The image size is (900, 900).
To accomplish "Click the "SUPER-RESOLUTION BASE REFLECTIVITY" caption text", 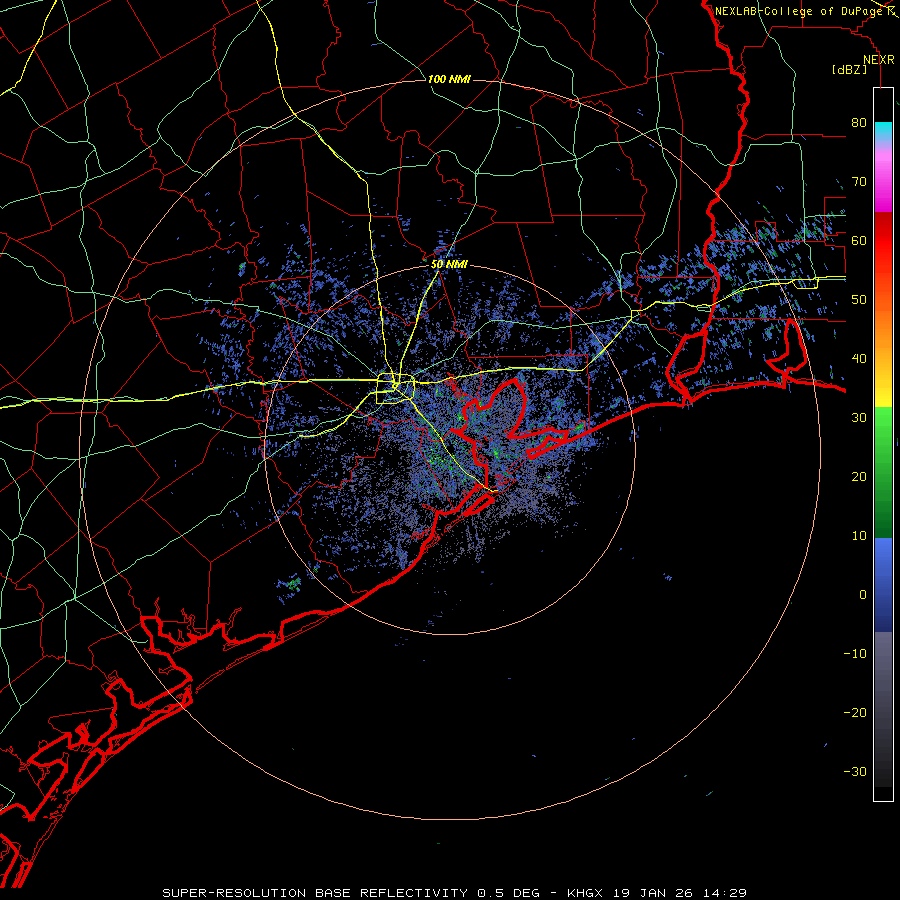I will 315,893.
